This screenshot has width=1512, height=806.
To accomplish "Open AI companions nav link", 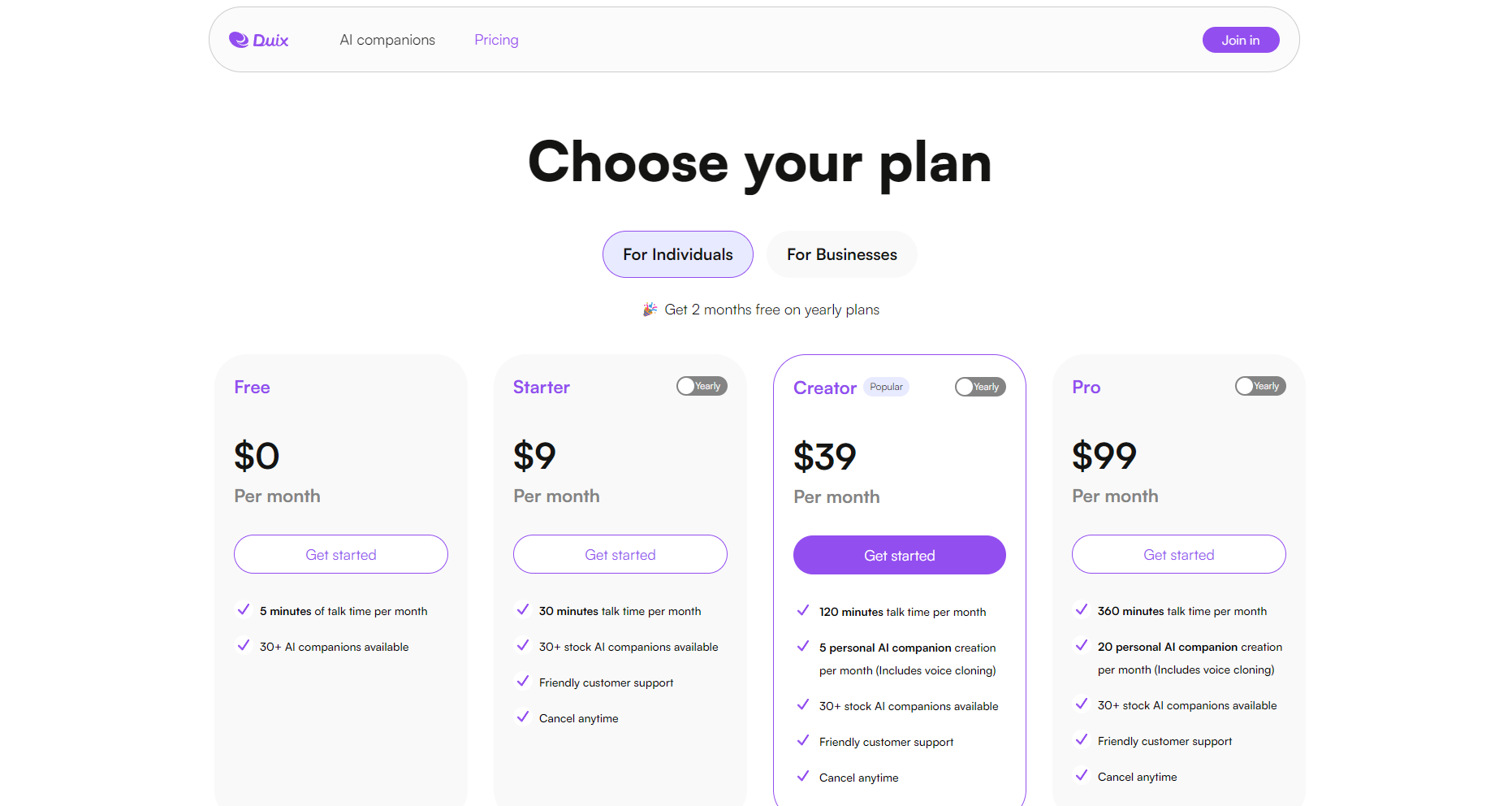I will coord(387,40).
